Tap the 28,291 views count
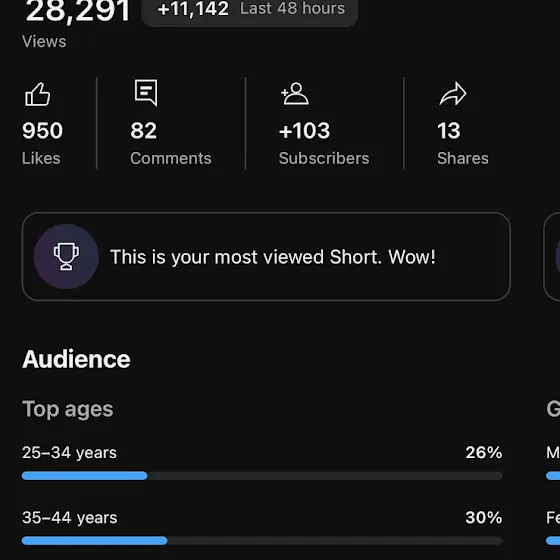This screenshot has width=560, height=560. [77, 11]
